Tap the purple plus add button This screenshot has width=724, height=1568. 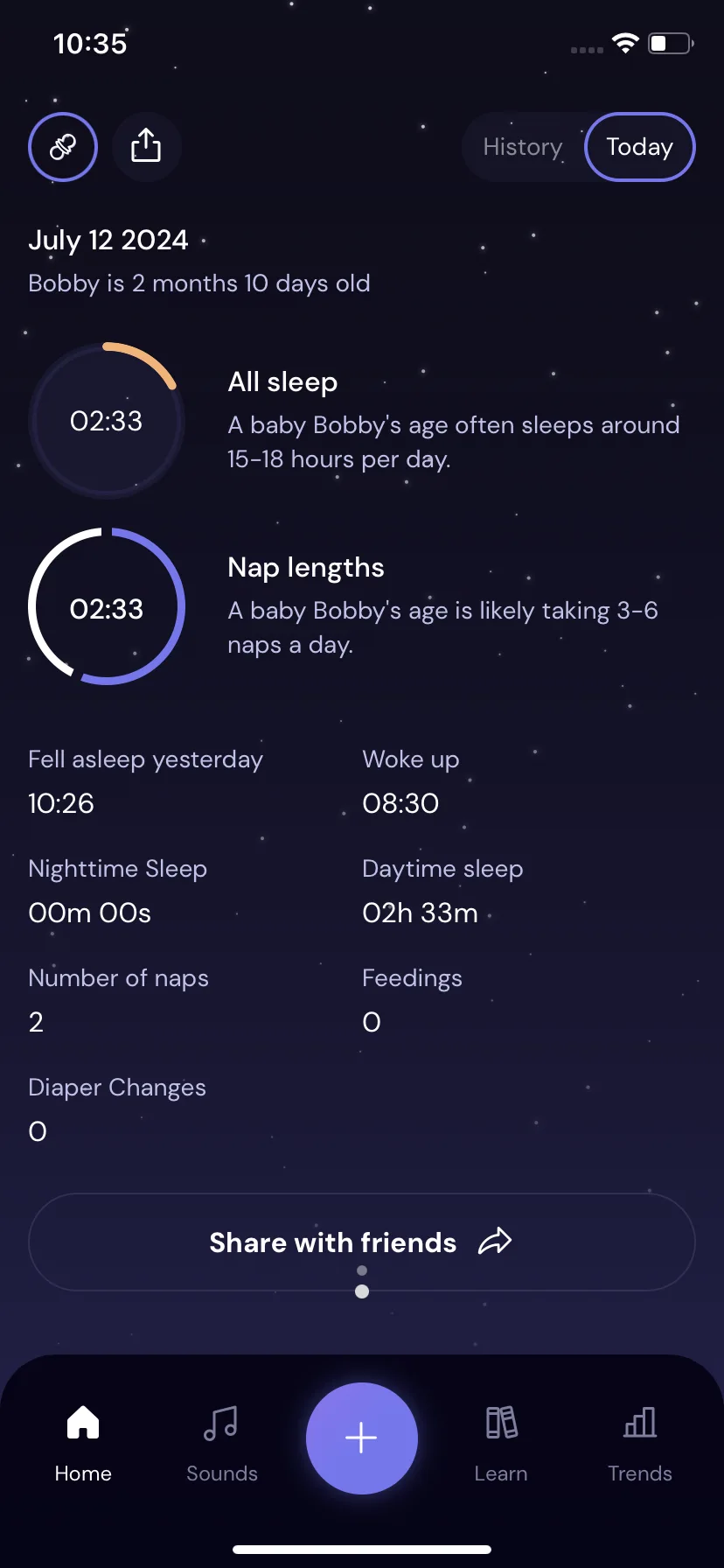[362, 1438]
